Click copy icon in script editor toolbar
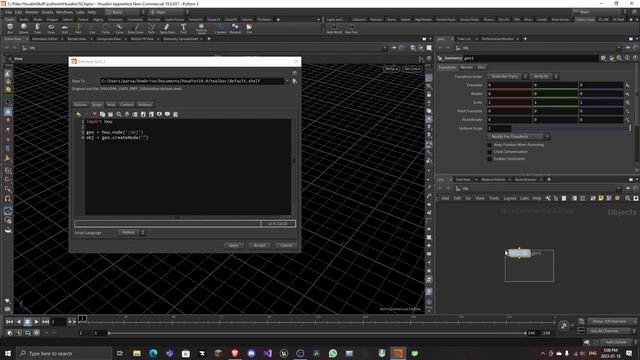 pos(102,114)
